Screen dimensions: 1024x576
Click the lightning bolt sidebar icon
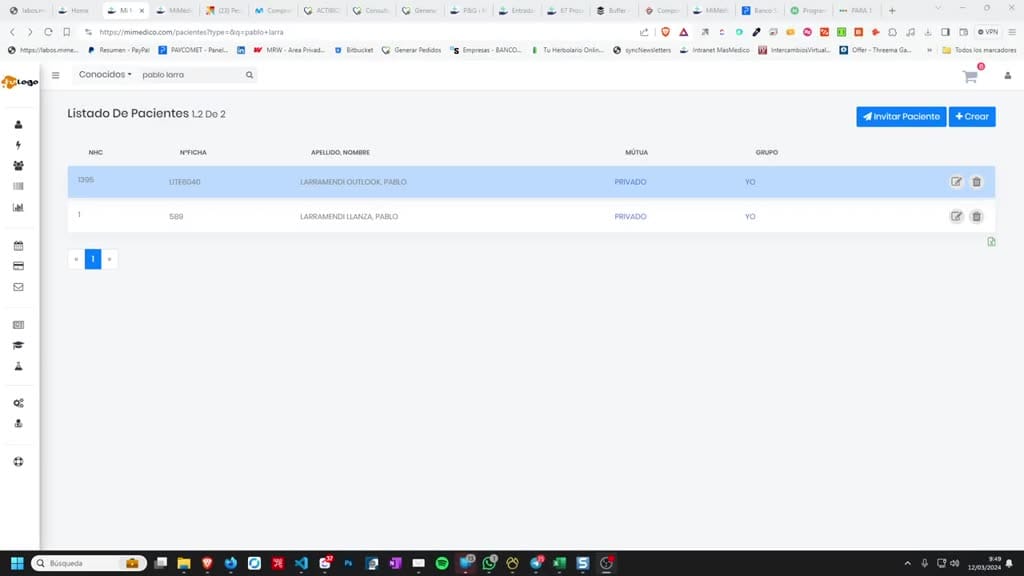click(18, 145)
